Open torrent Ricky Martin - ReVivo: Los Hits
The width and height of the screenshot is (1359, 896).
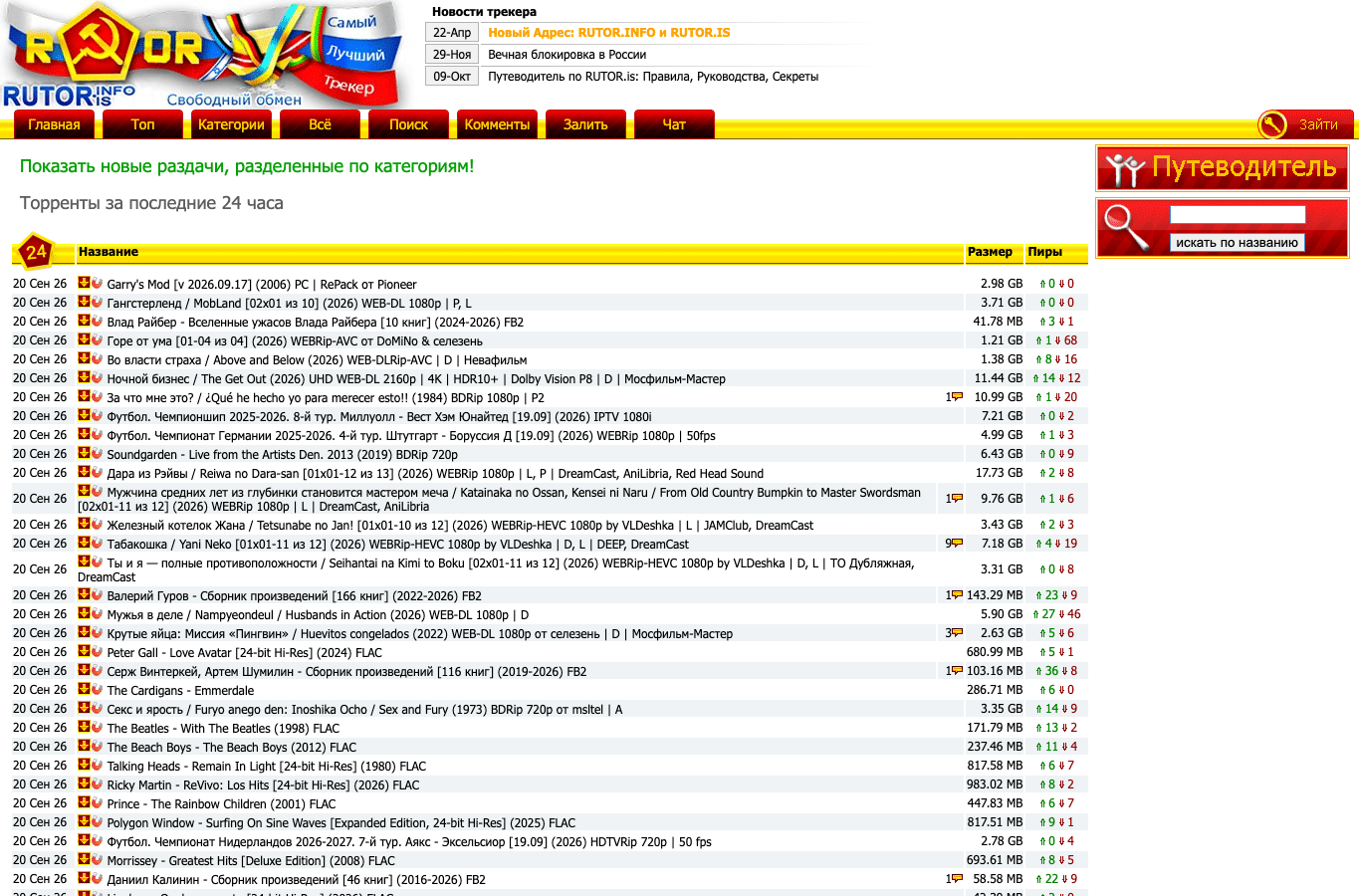(263, 785)
